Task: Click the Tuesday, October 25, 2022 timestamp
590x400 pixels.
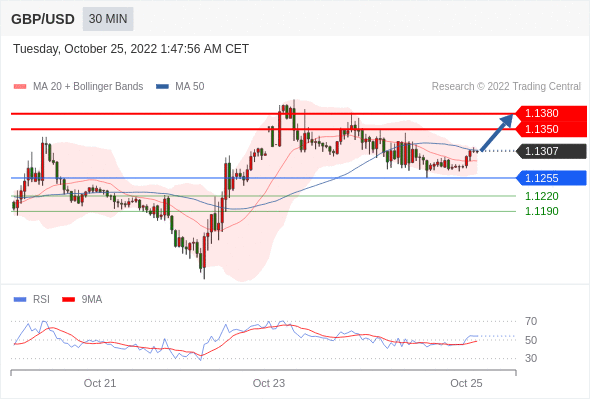Action: point(131,49)
